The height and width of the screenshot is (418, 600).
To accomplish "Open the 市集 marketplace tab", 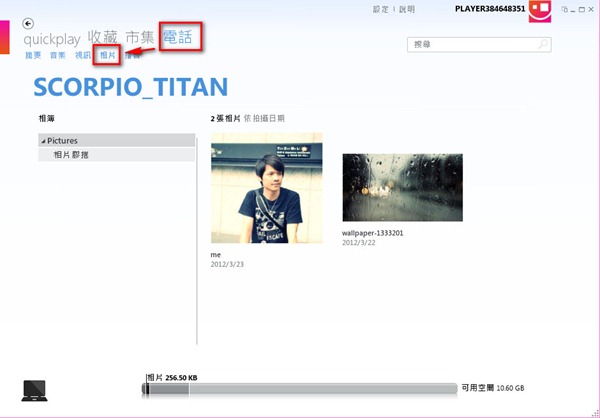I will (x=140, y=37).
